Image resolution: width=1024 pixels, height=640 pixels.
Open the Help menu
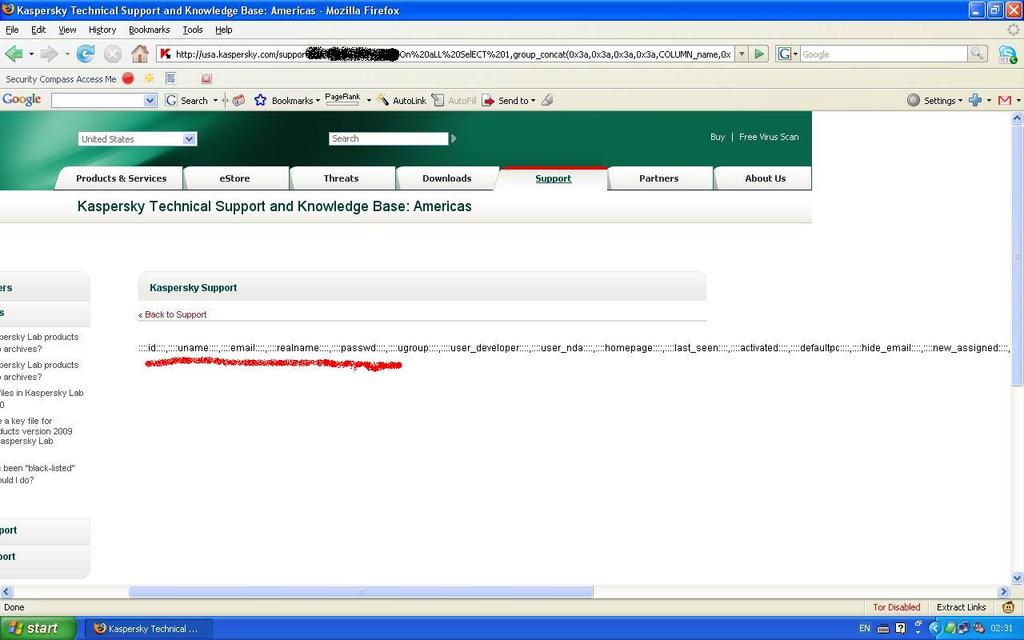click(223, 29)
